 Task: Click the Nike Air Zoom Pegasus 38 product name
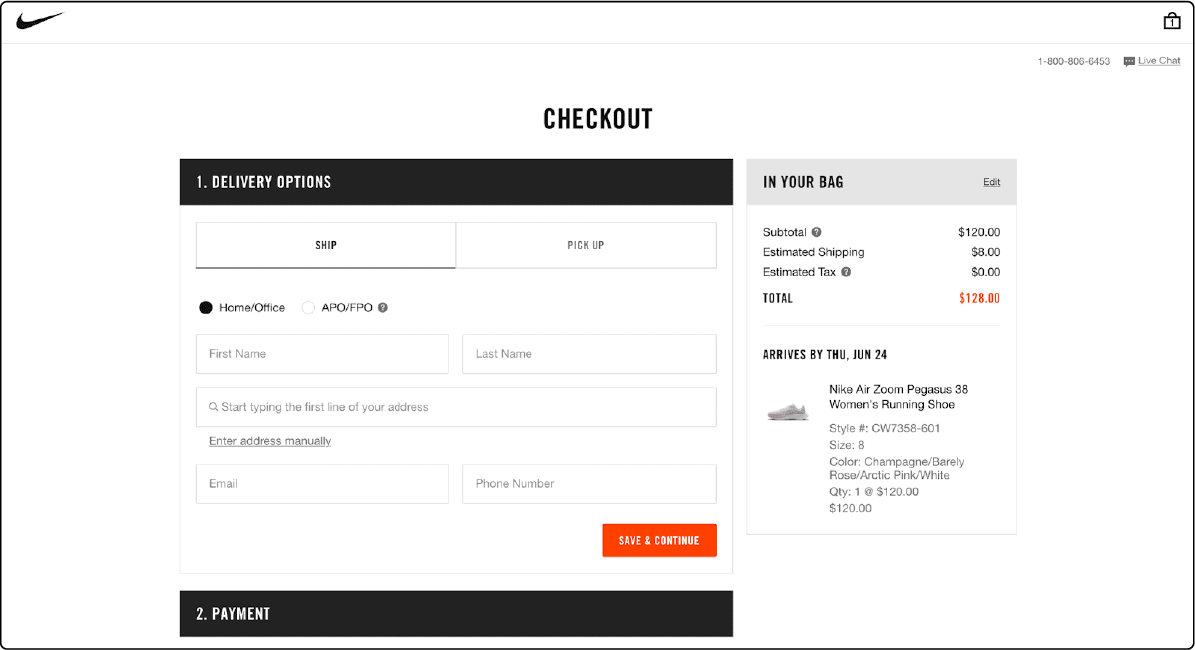[899, 397]
